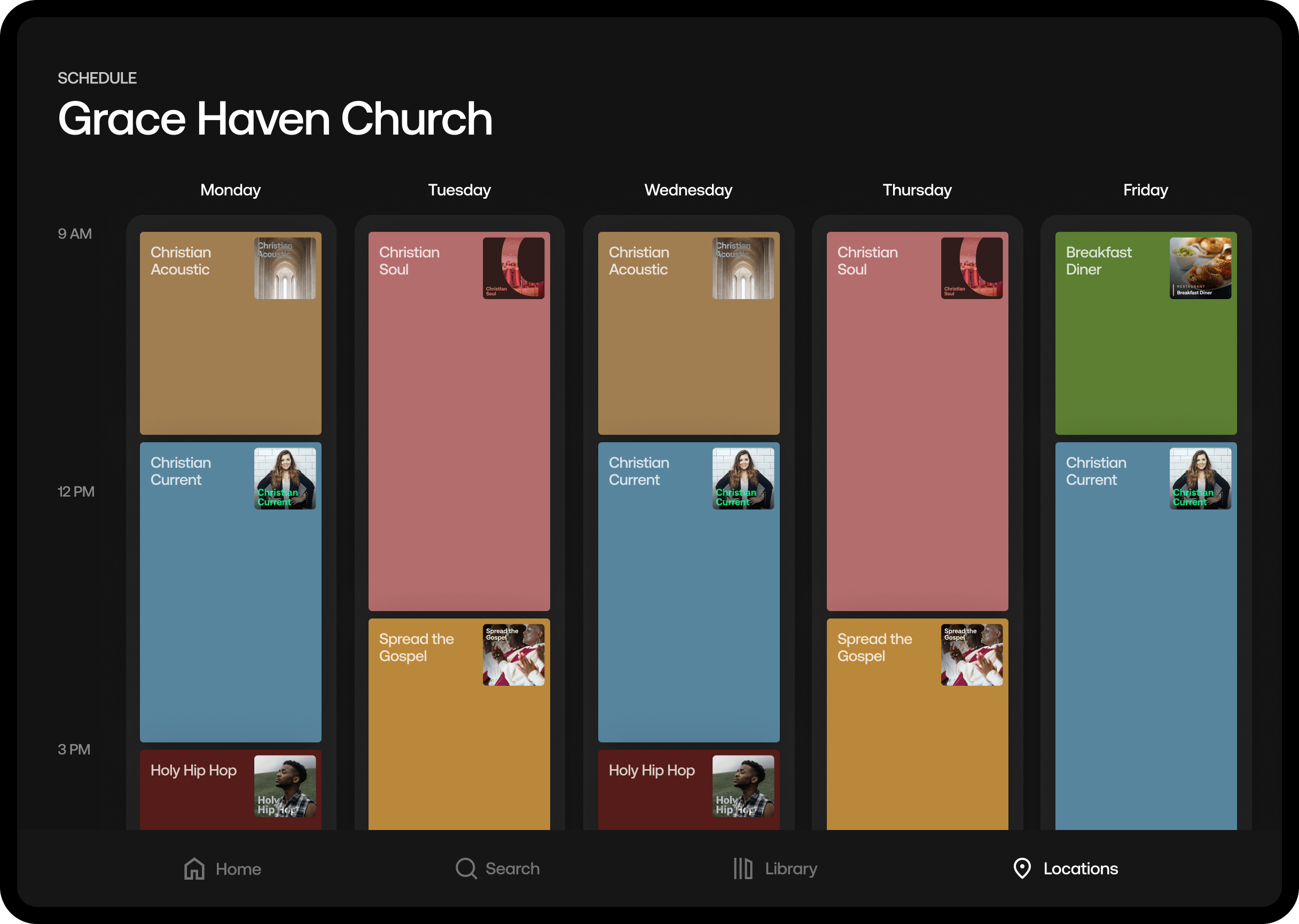Click Friday's Breakfast Diner cover art
The width and height of the screenshot is (1299, 924).
point(1200,268)
